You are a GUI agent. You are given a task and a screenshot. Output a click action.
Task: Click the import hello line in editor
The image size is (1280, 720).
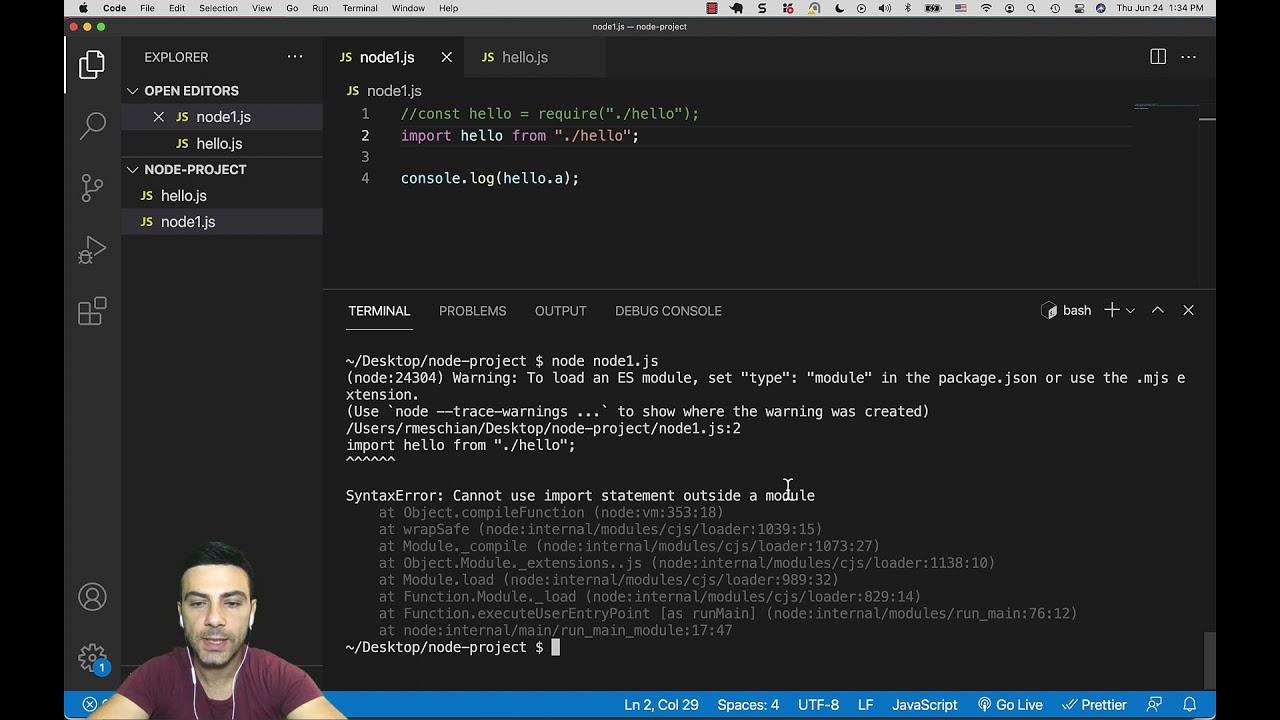pyautogui.click(x=520, y=136)
